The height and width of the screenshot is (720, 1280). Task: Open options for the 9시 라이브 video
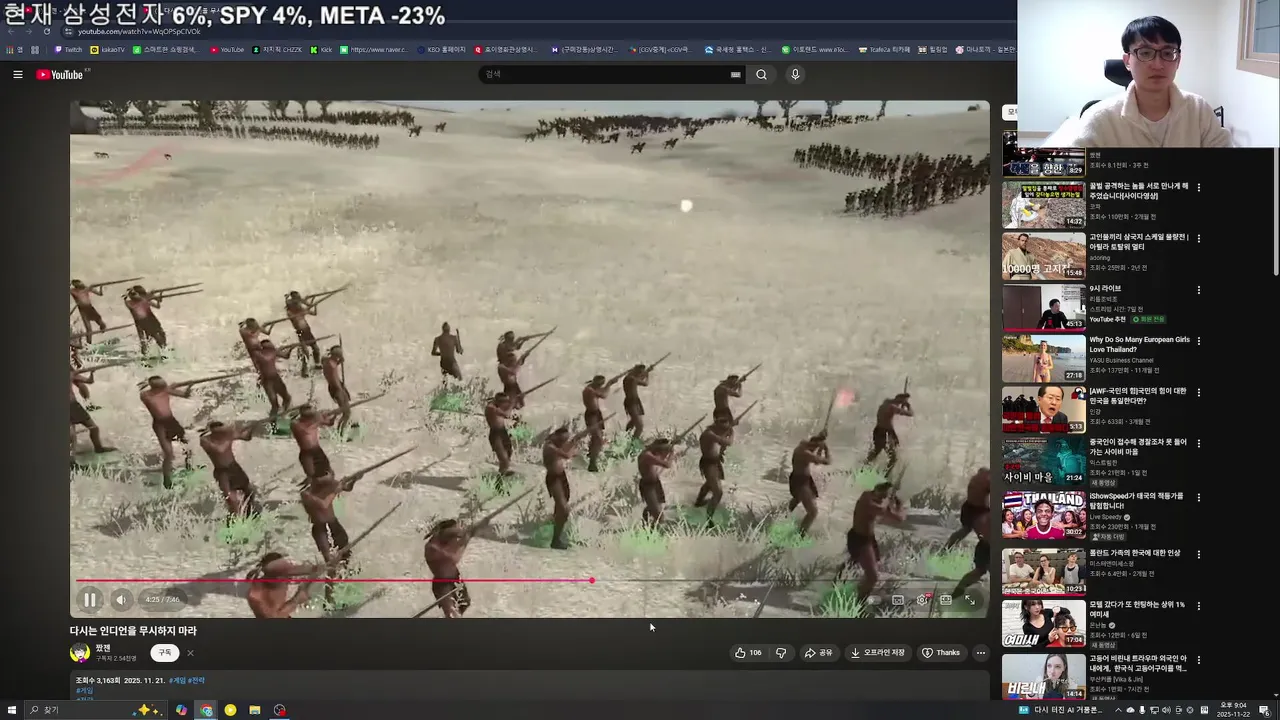pyautogui.click(x=1199, y=290)
